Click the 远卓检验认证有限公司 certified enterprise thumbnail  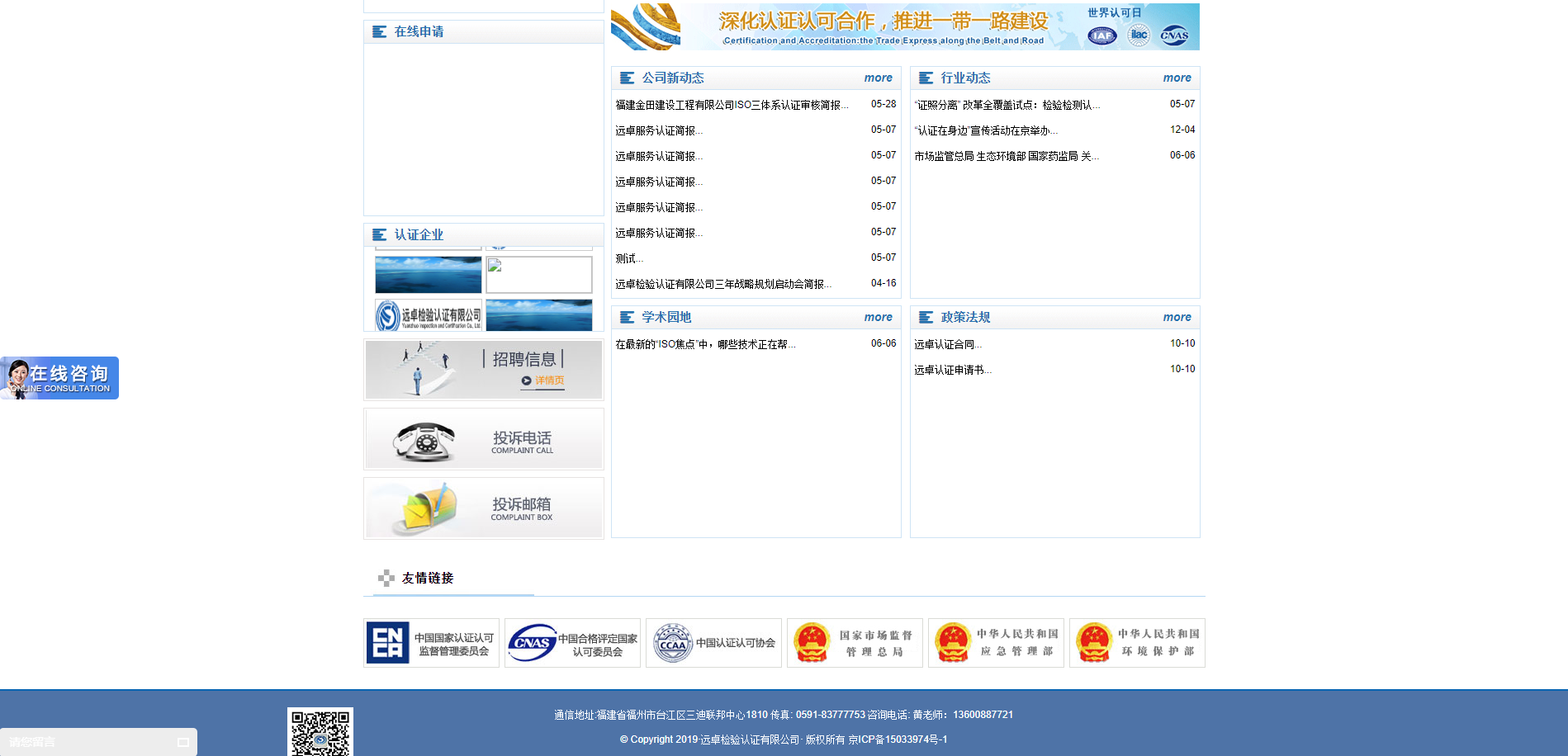429,315
